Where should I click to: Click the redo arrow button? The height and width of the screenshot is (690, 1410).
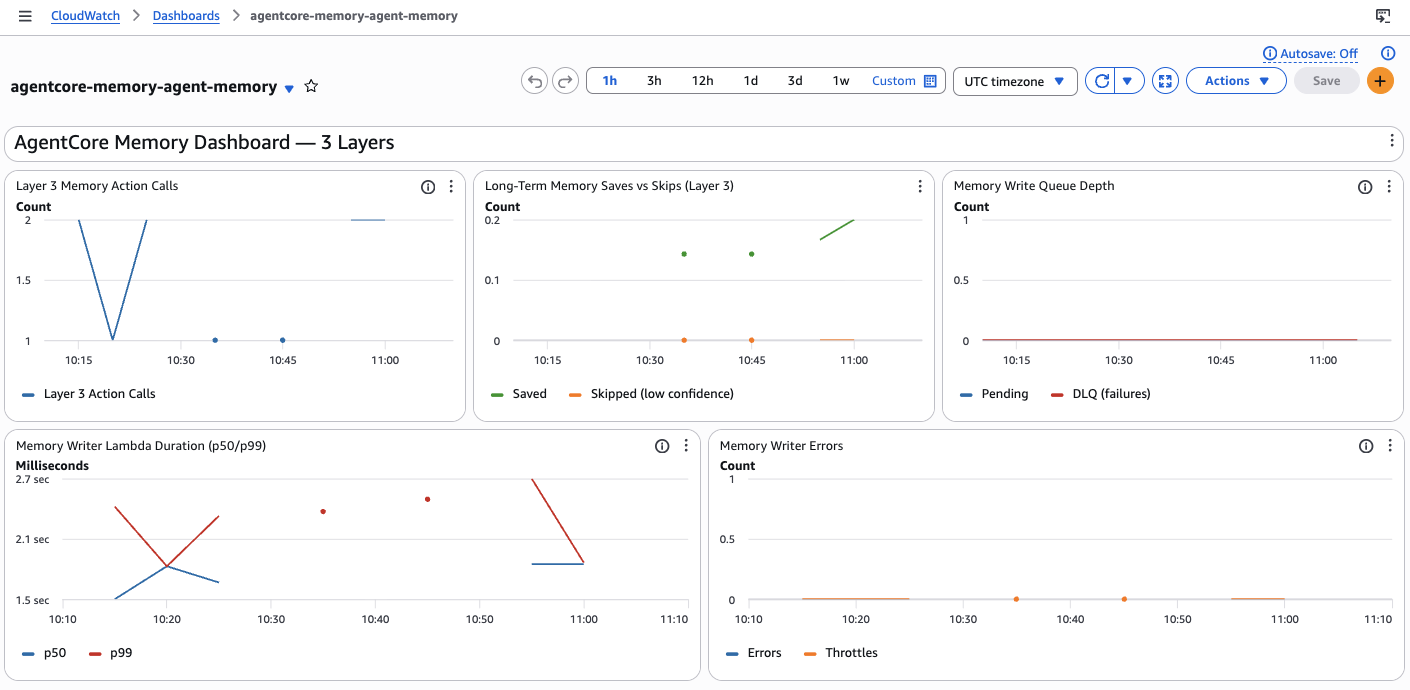click(x=566, y=81)
